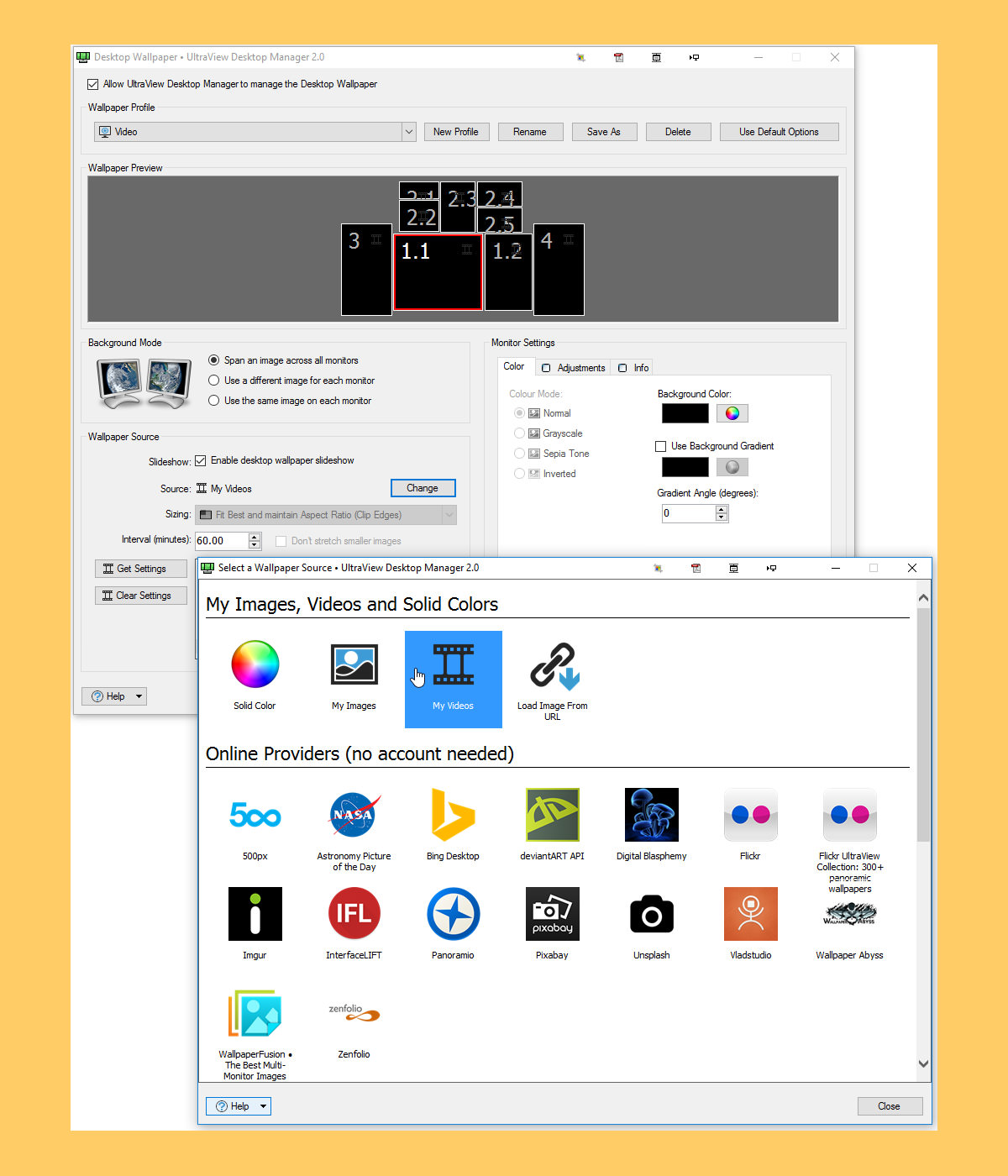This screenshot has height=1176, width=1008.
Task: Uncheck Enable desktop wallpaper slideshow
Action: [x=201, y=460]
